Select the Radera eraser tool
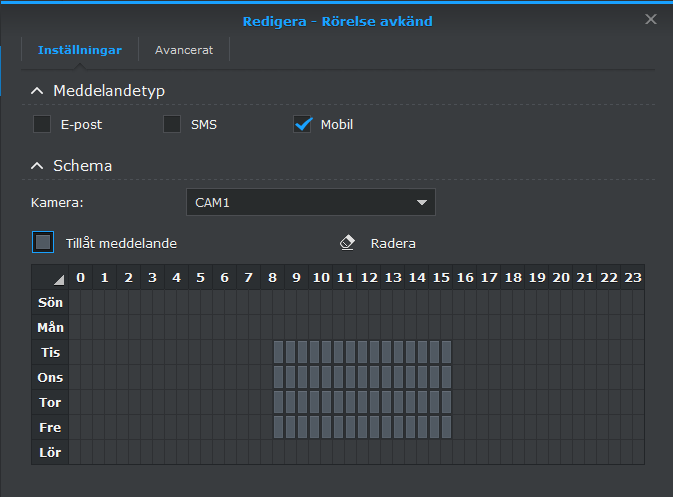The height and width of the screenshot is (497, 673). [378, 243]
